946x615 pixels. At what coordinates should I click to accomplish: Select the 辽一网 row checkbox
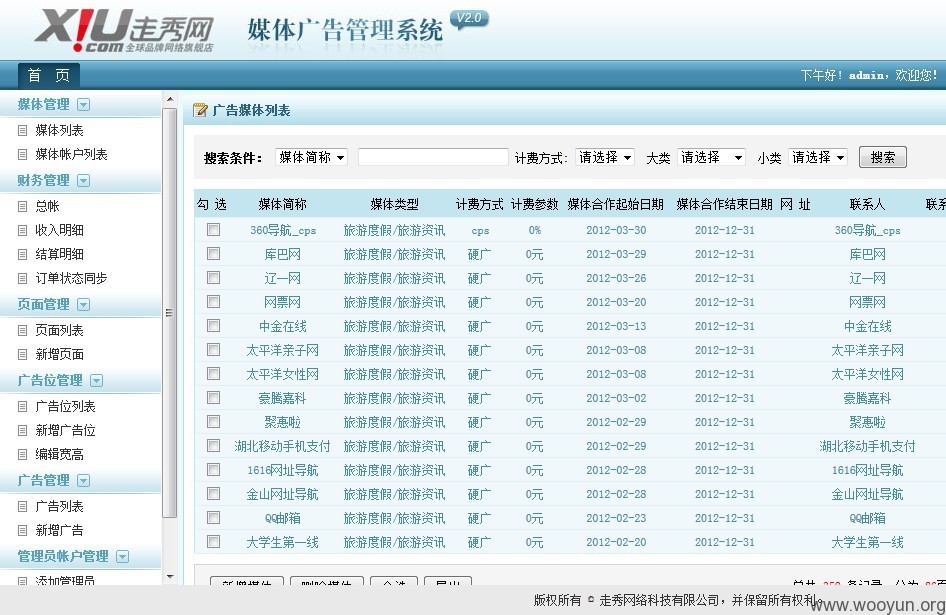point(213,278)
